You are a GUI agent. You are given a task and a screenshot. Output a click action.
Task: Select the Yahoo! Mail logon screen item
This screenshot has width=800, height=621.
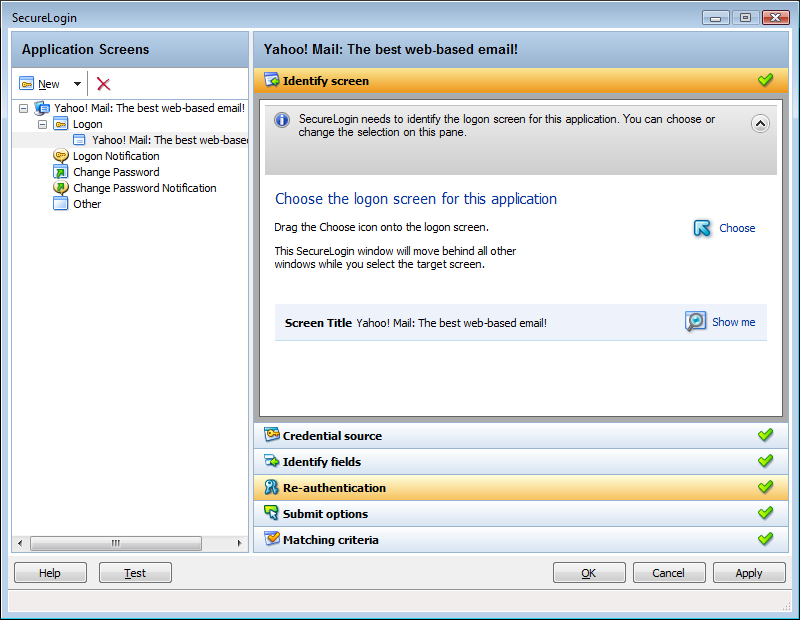(x=168, y=140)
